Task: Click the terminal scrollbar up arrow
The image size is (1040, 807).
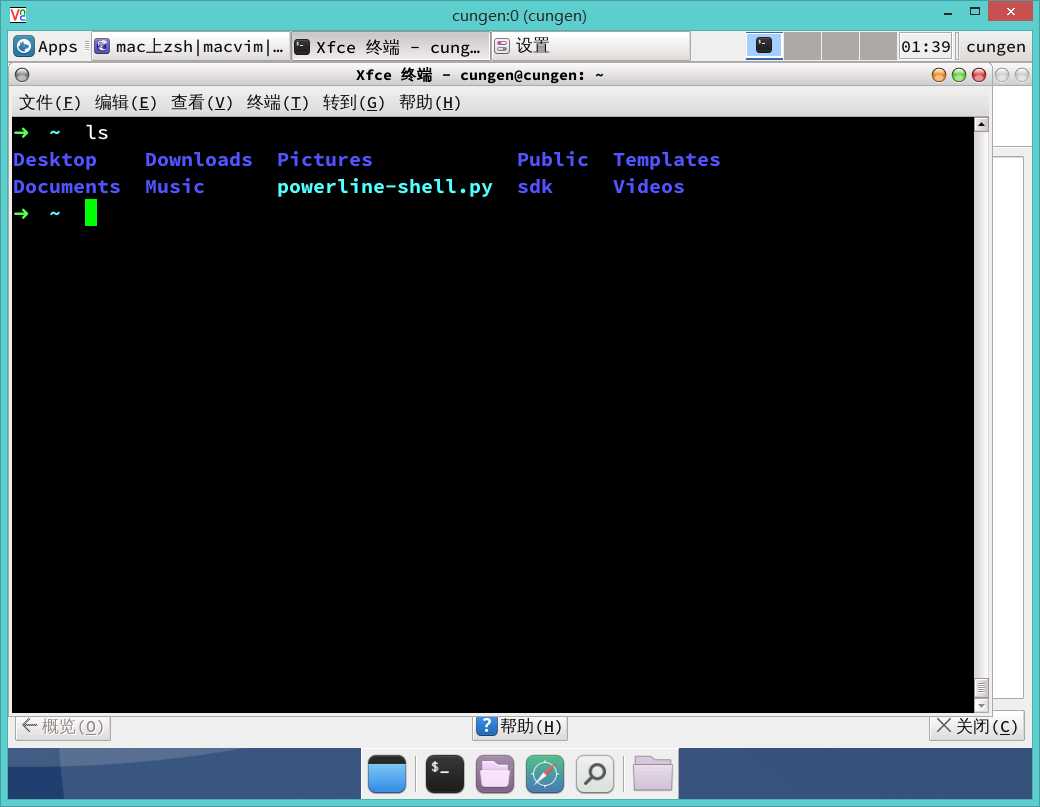Action: pyautogui.click(x=981, y=125)
